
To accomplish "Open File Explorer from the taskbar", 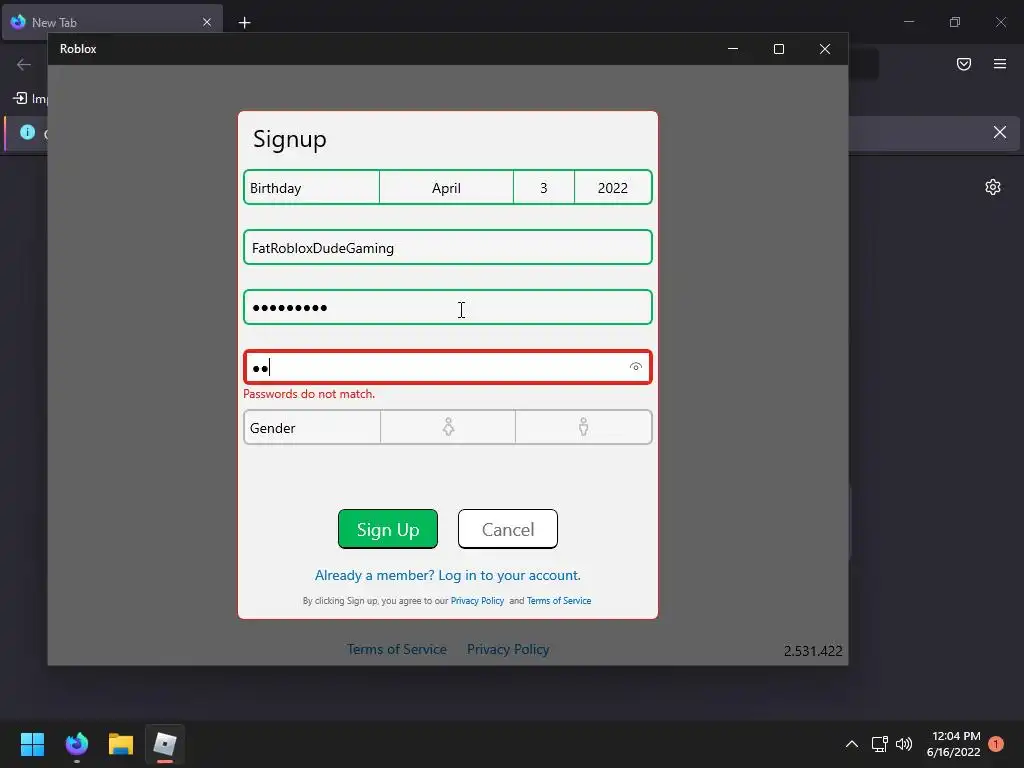I will click(x=121, y=744).
